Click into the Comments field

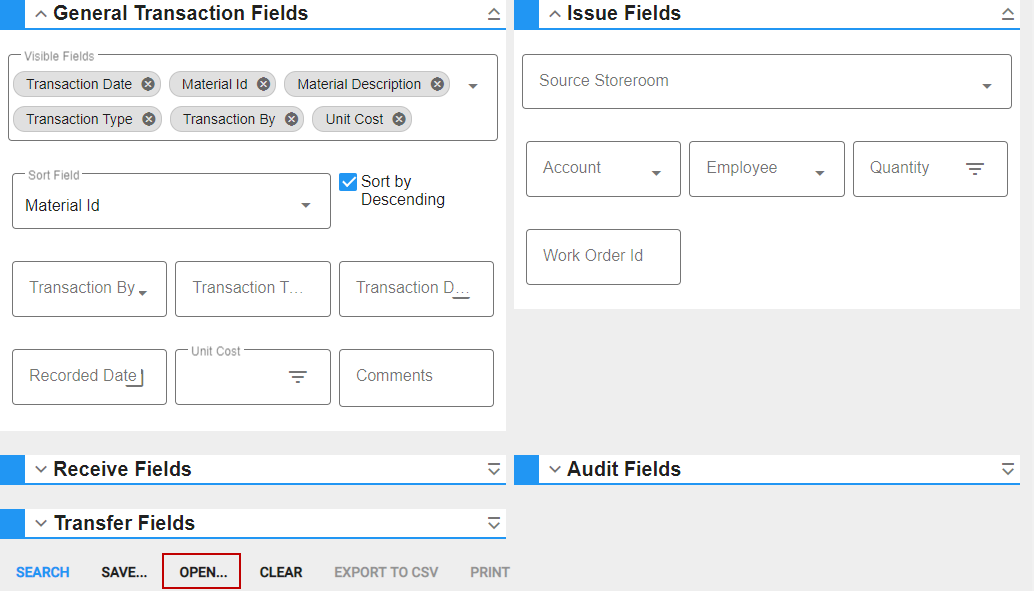coord(416,378)
